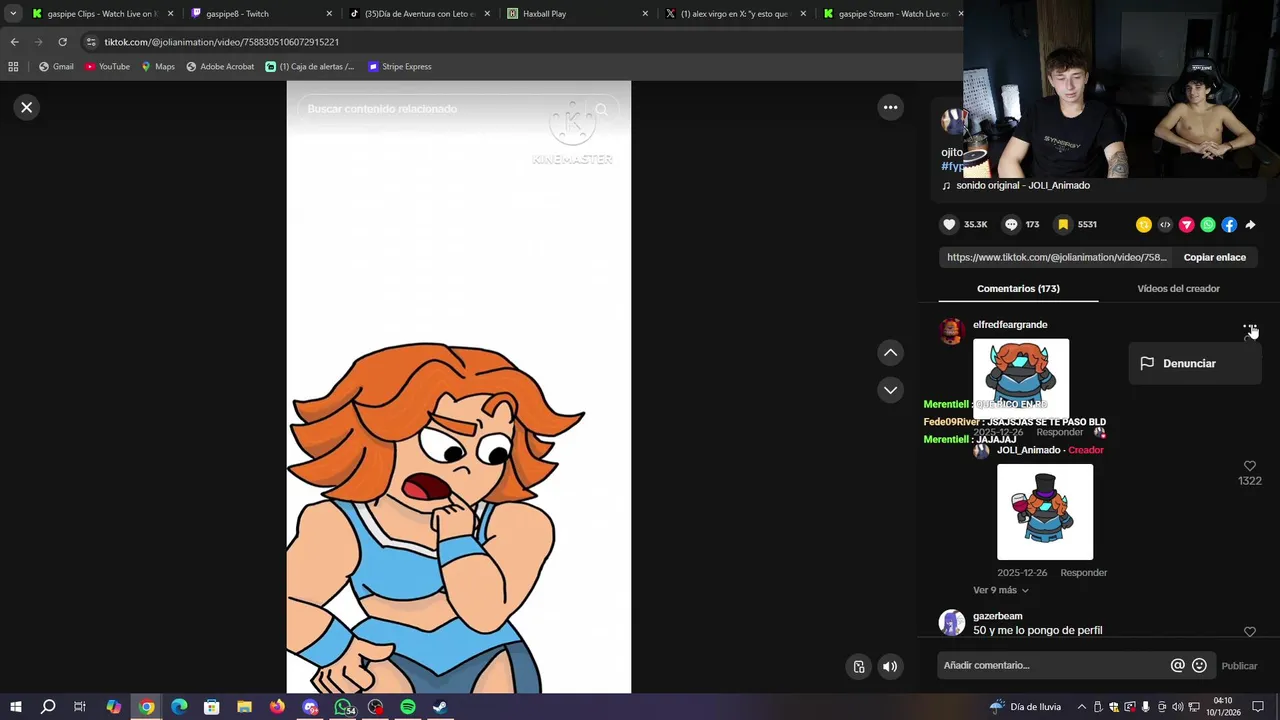Open the Chrome apps grid shortcut
1280x720 pixels.
(x=13, y=67)
